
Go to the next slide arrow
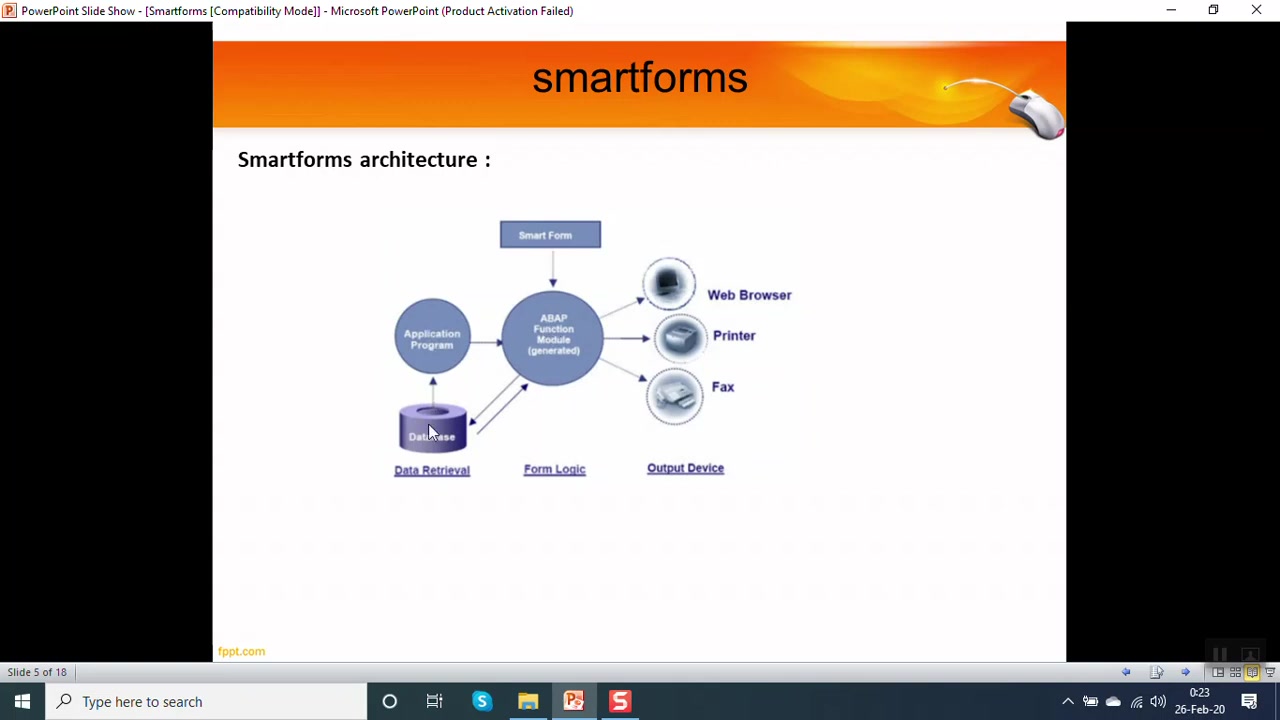tap(1186, 672)
